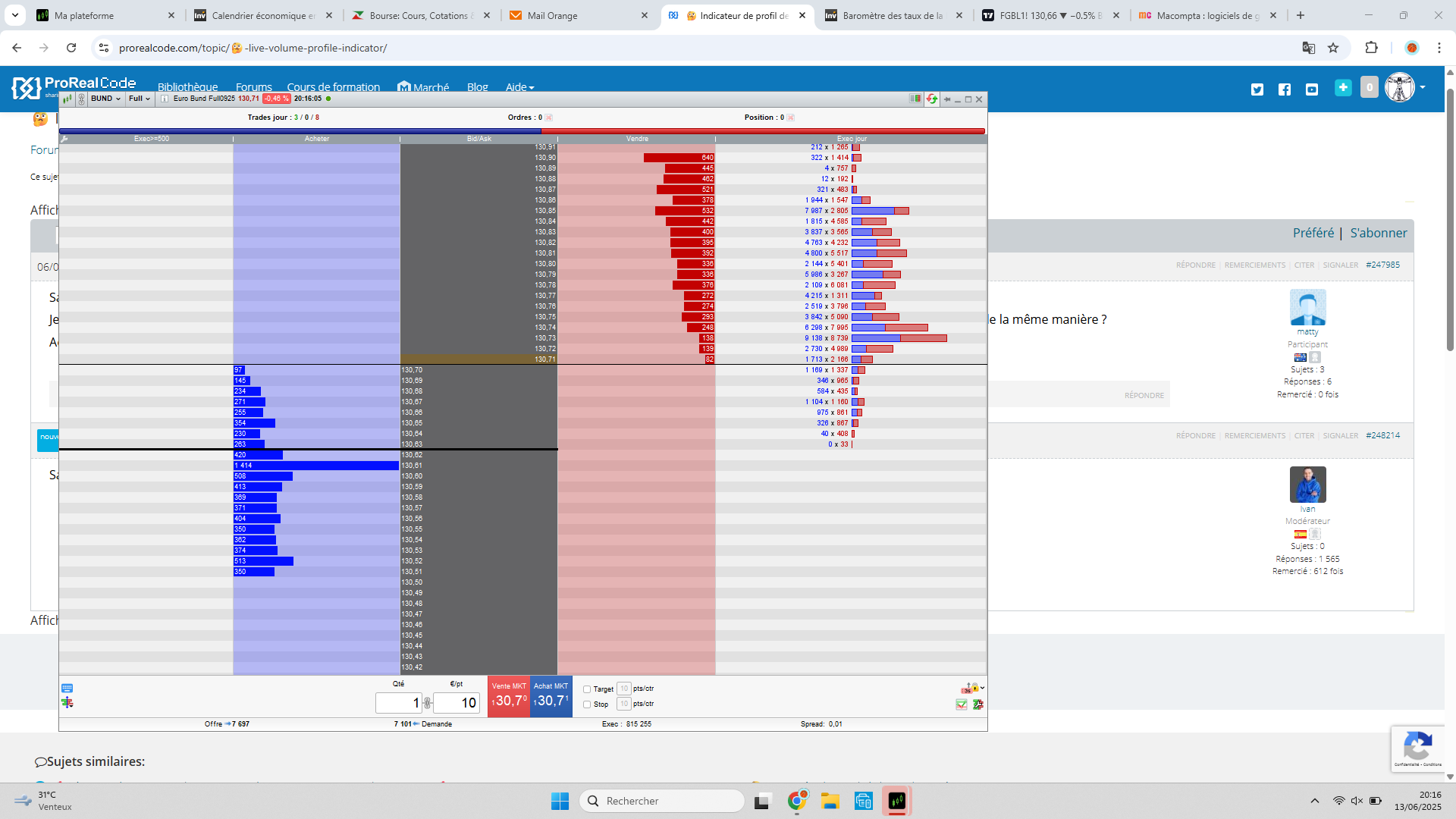Toggle the order book column layout icon
1456x819 pixels.
915,99
